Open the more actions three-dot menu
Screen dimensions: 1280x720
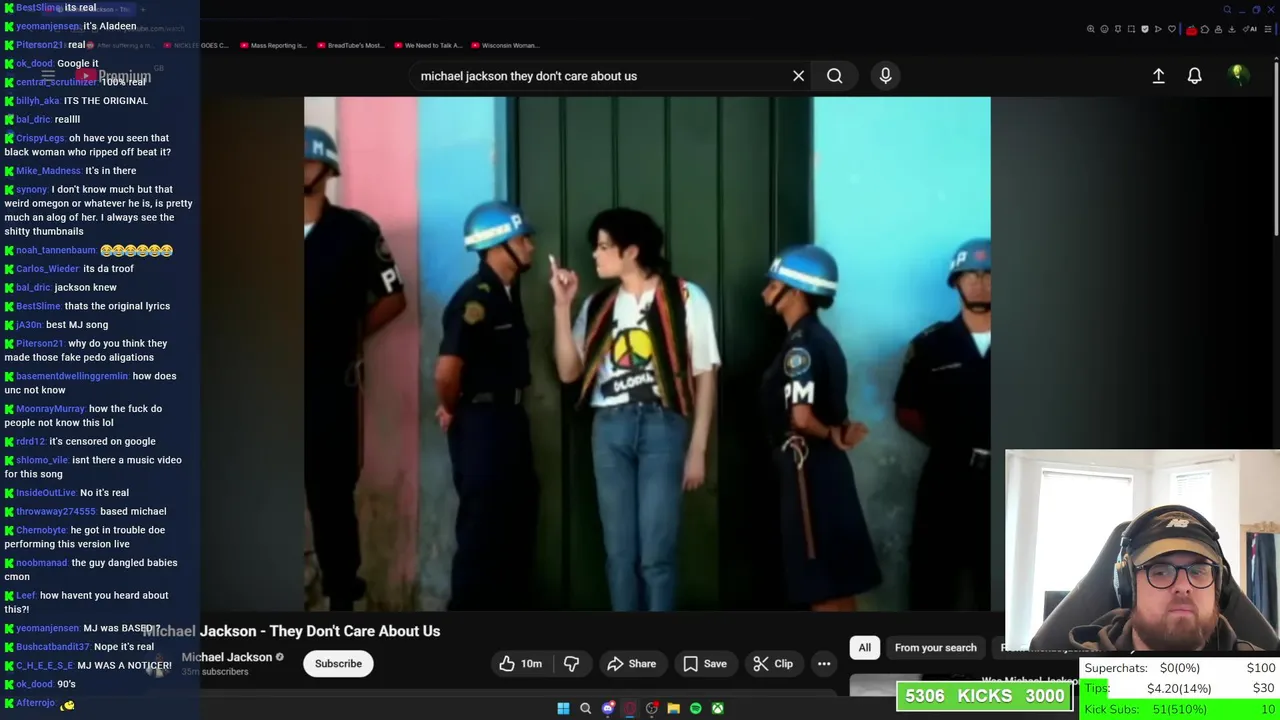(x=824, y=664)
